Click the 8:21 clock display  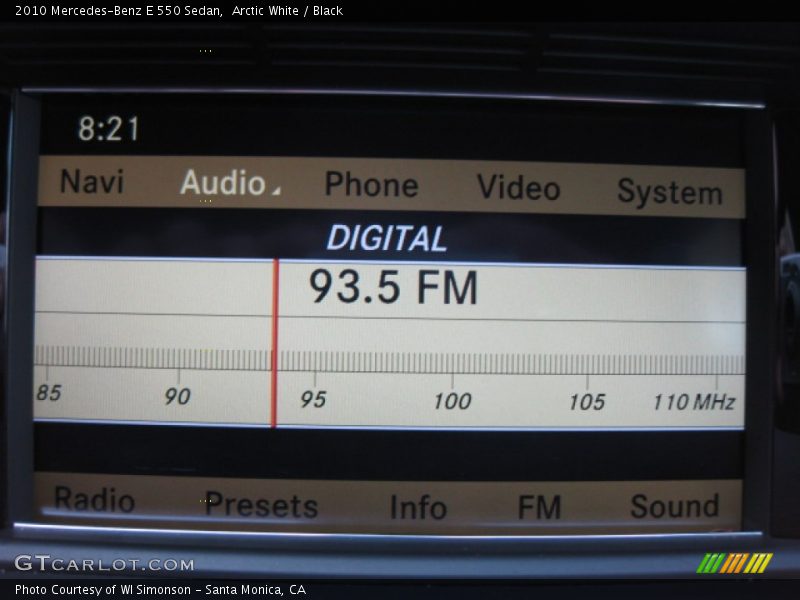[x=108, y=129]
